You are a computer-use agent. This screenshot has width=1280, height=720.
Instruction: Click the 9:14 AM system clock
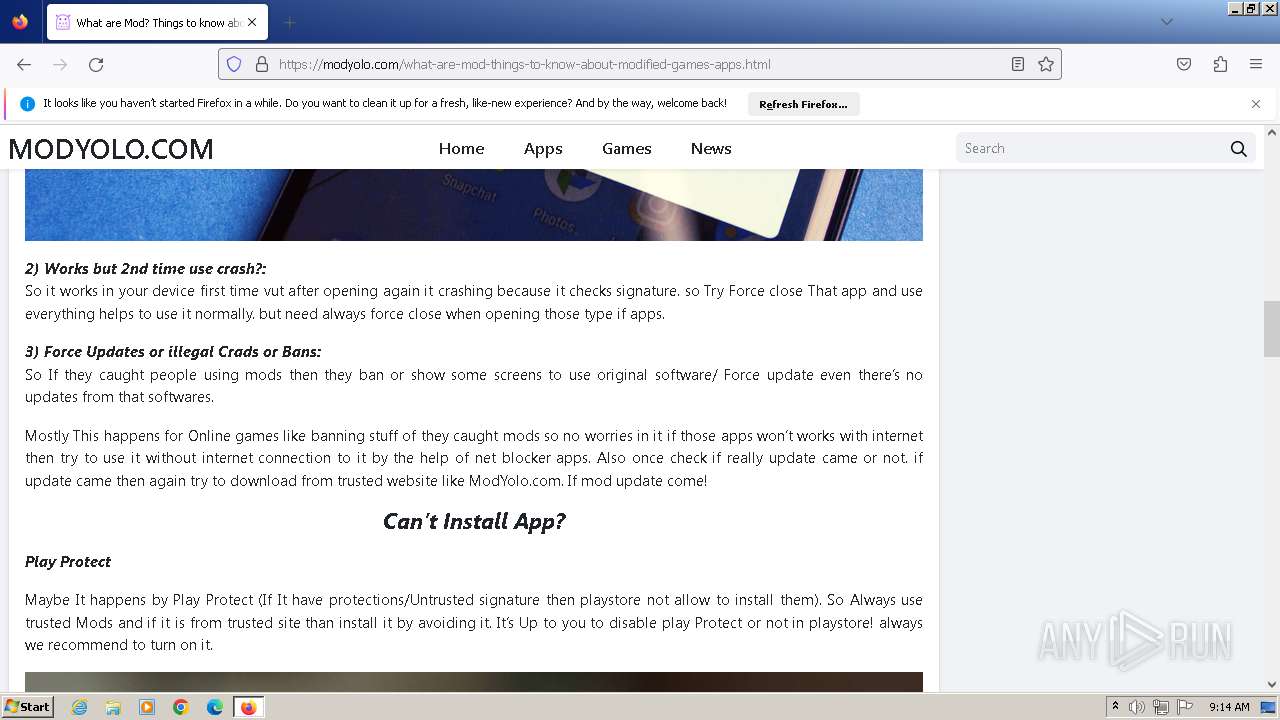coord(1229,707)
